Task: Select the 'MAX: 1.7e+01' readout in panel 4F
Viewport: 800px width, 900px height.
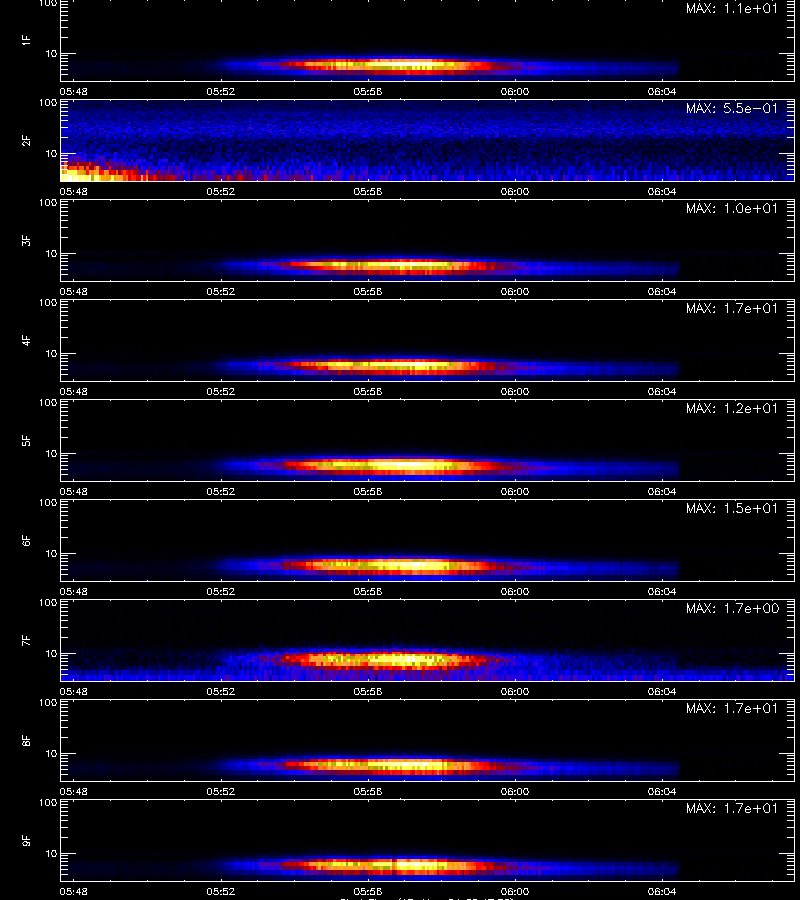Action: click(732, 308)
